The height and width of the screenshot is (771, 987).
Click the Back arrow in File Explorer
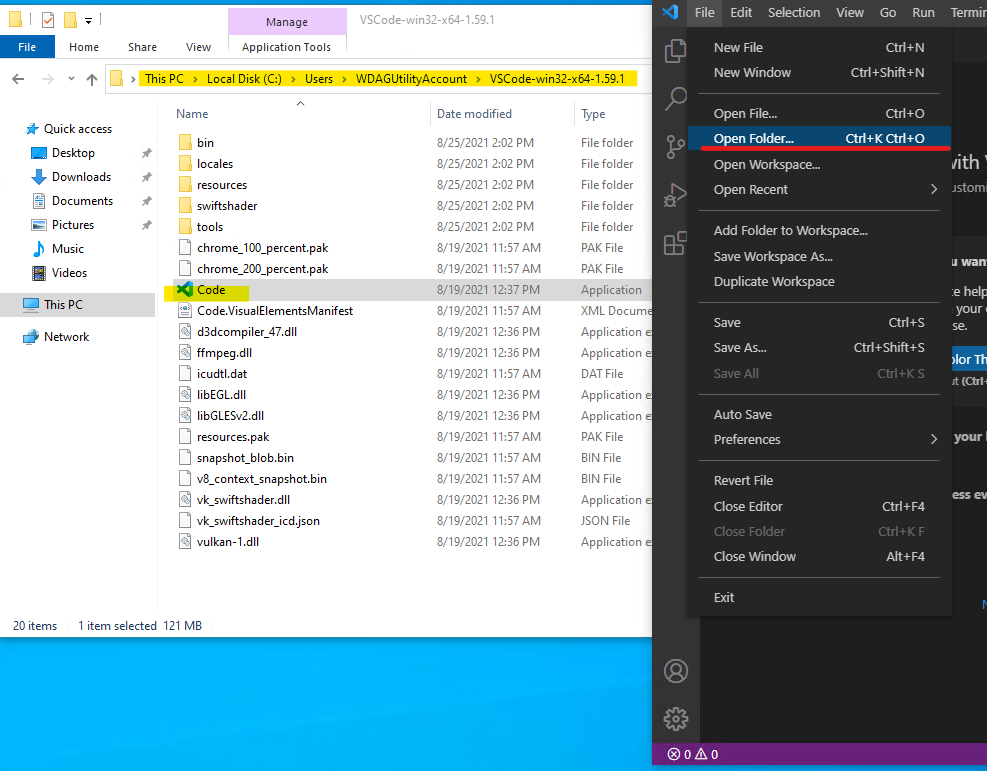[x=18, y=79]
